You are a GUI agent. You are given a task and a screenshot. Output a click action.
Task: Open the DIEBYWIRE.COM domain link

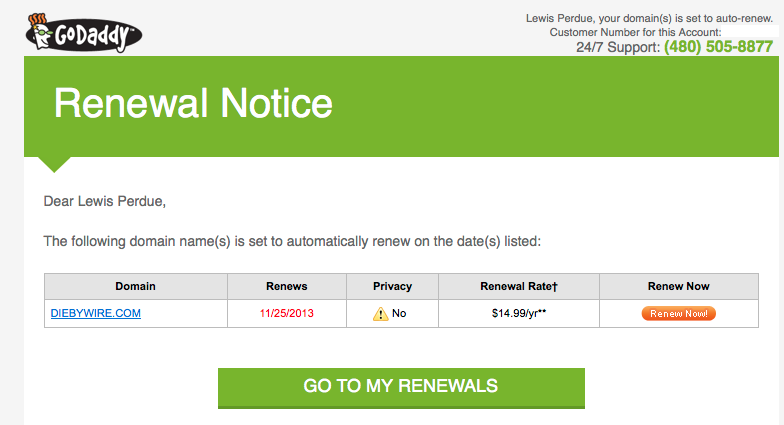pos(96,313)
